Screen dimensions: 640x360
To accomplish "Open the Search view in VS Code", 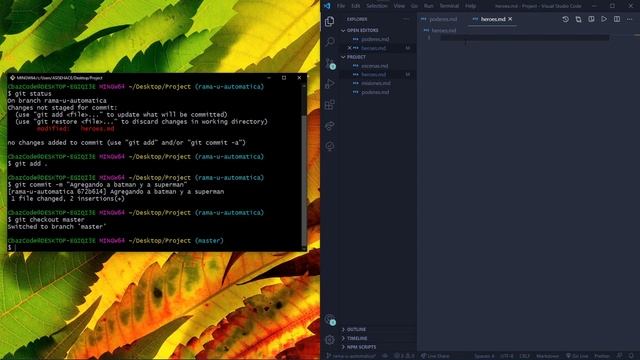I will (x=329, y=42).
